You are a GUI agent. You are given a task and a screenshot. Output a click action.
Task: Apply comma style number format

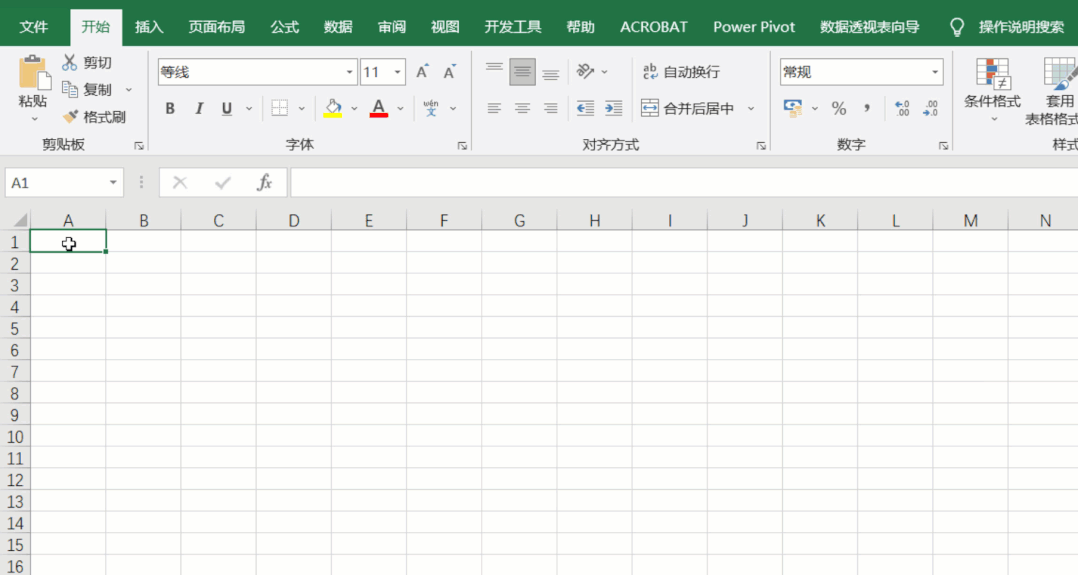coord(867,109)
